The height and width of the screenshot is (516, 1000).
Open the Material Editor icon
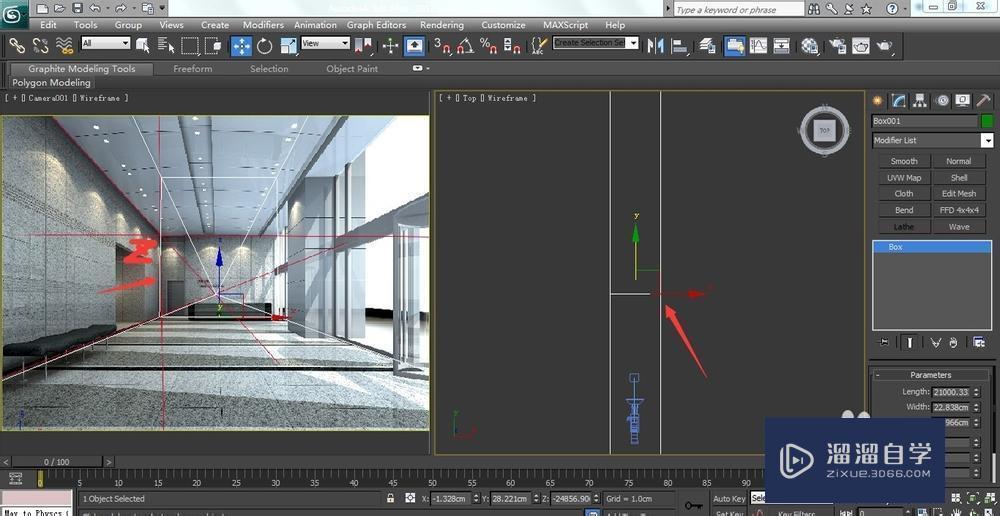point(810,45)
